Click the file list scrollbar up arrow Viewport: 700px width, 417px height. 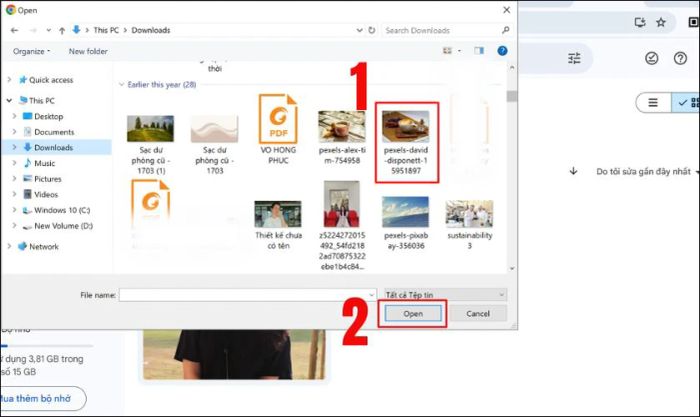512,67
